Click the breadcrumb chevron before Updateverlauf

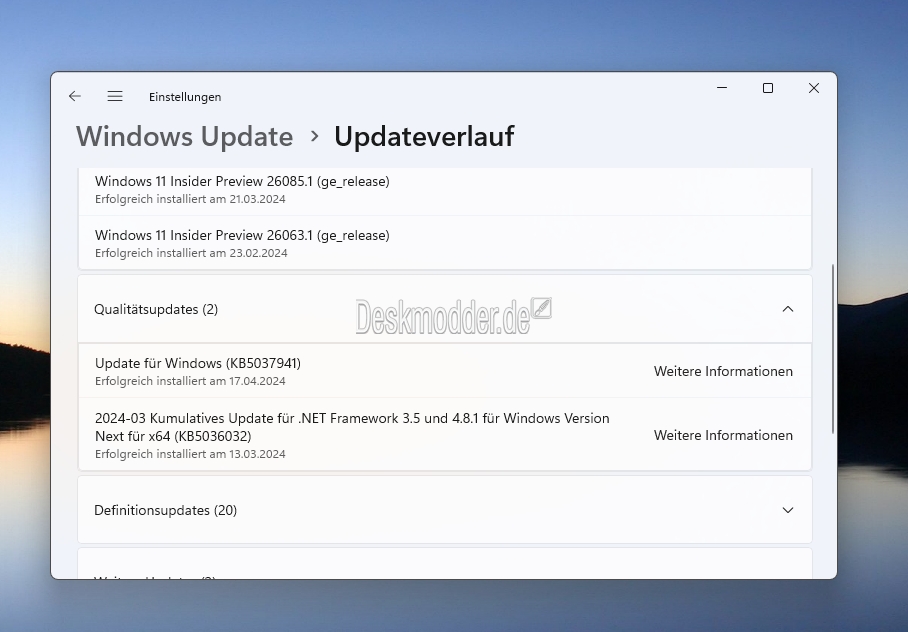pyautogui.click(x=314, y=136)
